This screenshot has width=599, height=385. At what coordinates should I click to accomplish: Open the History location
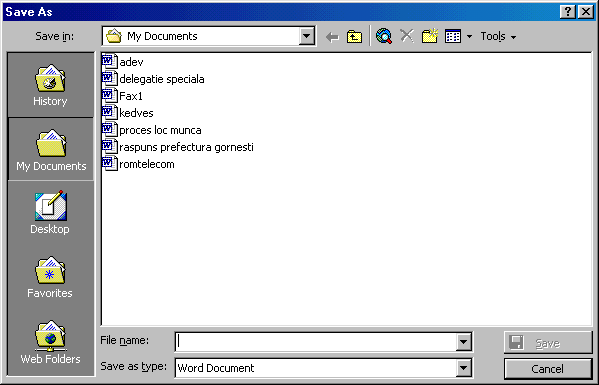click(x=50, y=85)
